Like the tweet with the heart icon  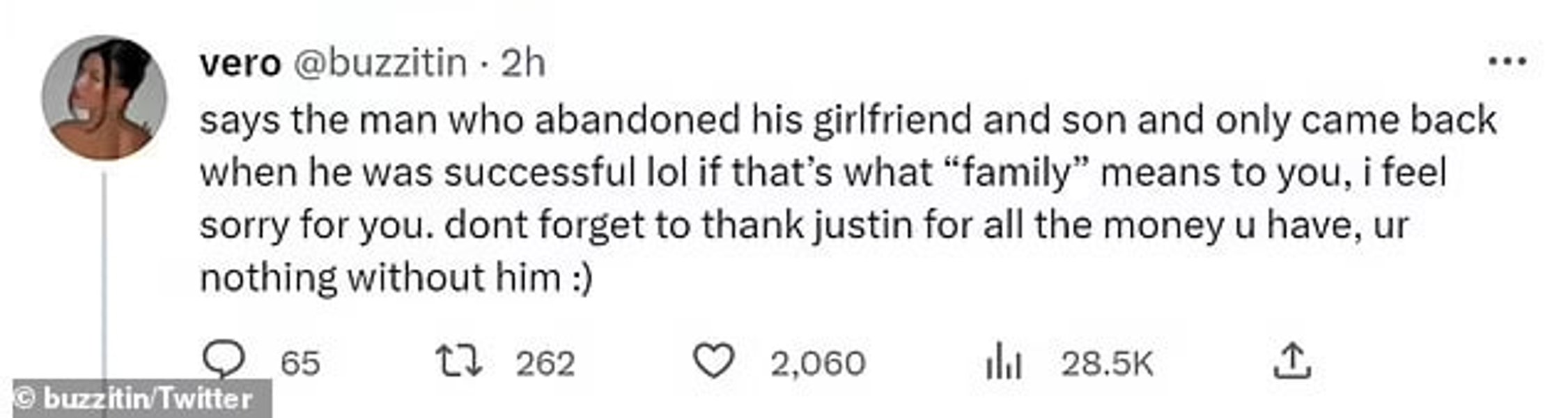(x=713, y=362)
